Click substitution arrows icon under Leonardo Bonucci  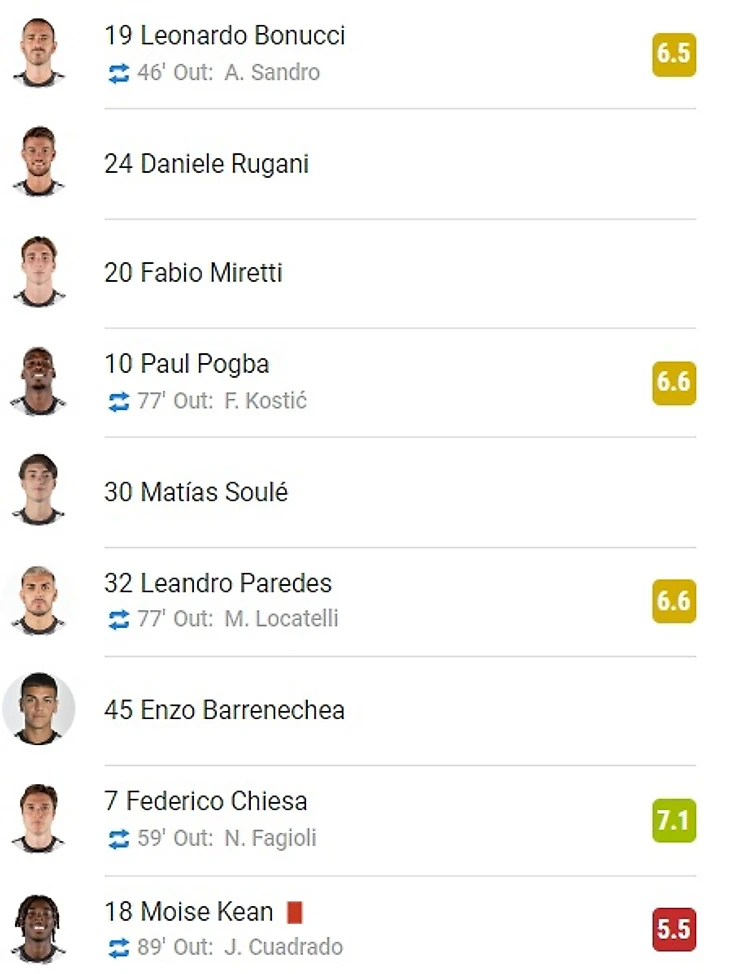coord(118,73)
